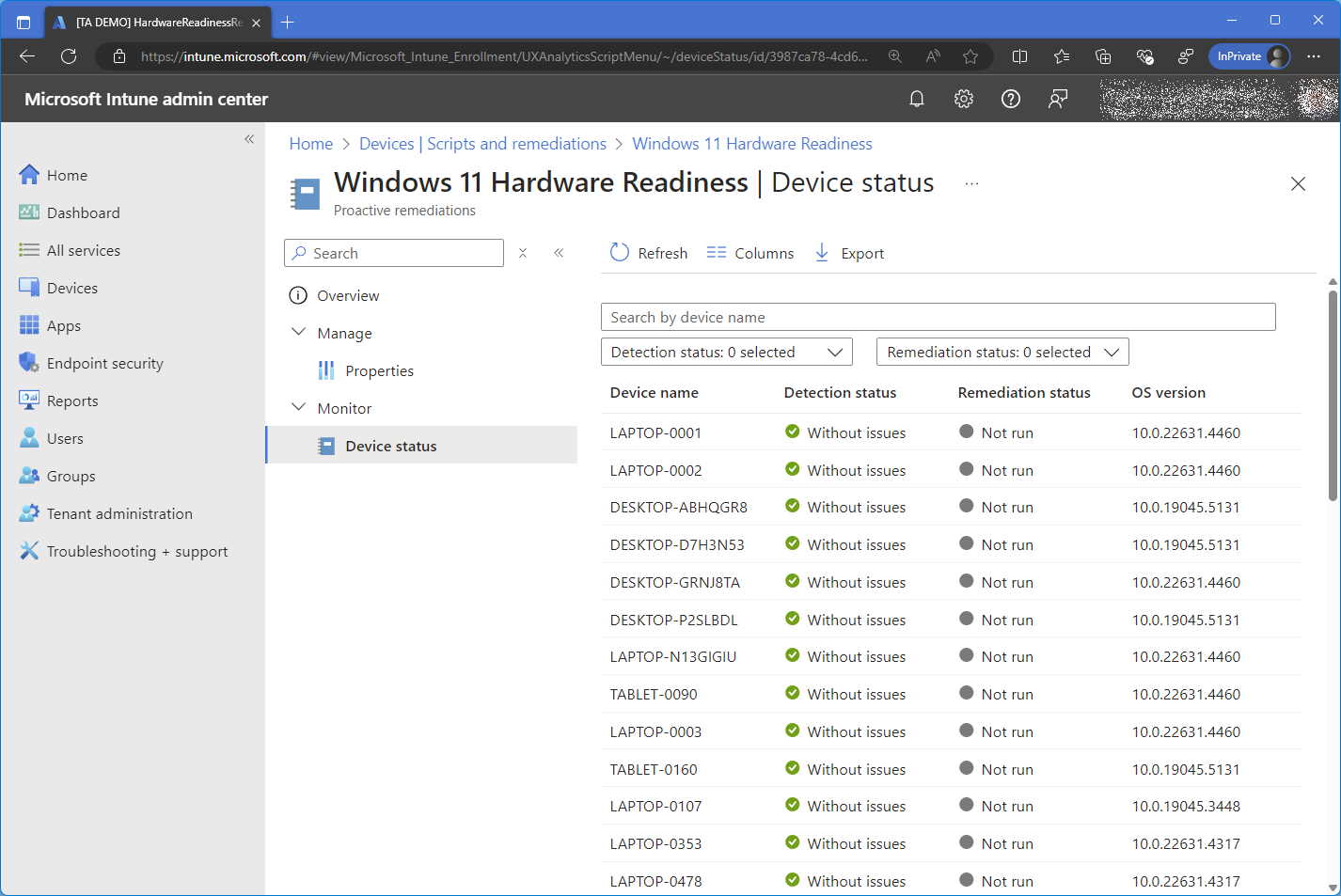1341x896 pixels.
Task: Collapse the Monitor section
Action: (299, 408)
